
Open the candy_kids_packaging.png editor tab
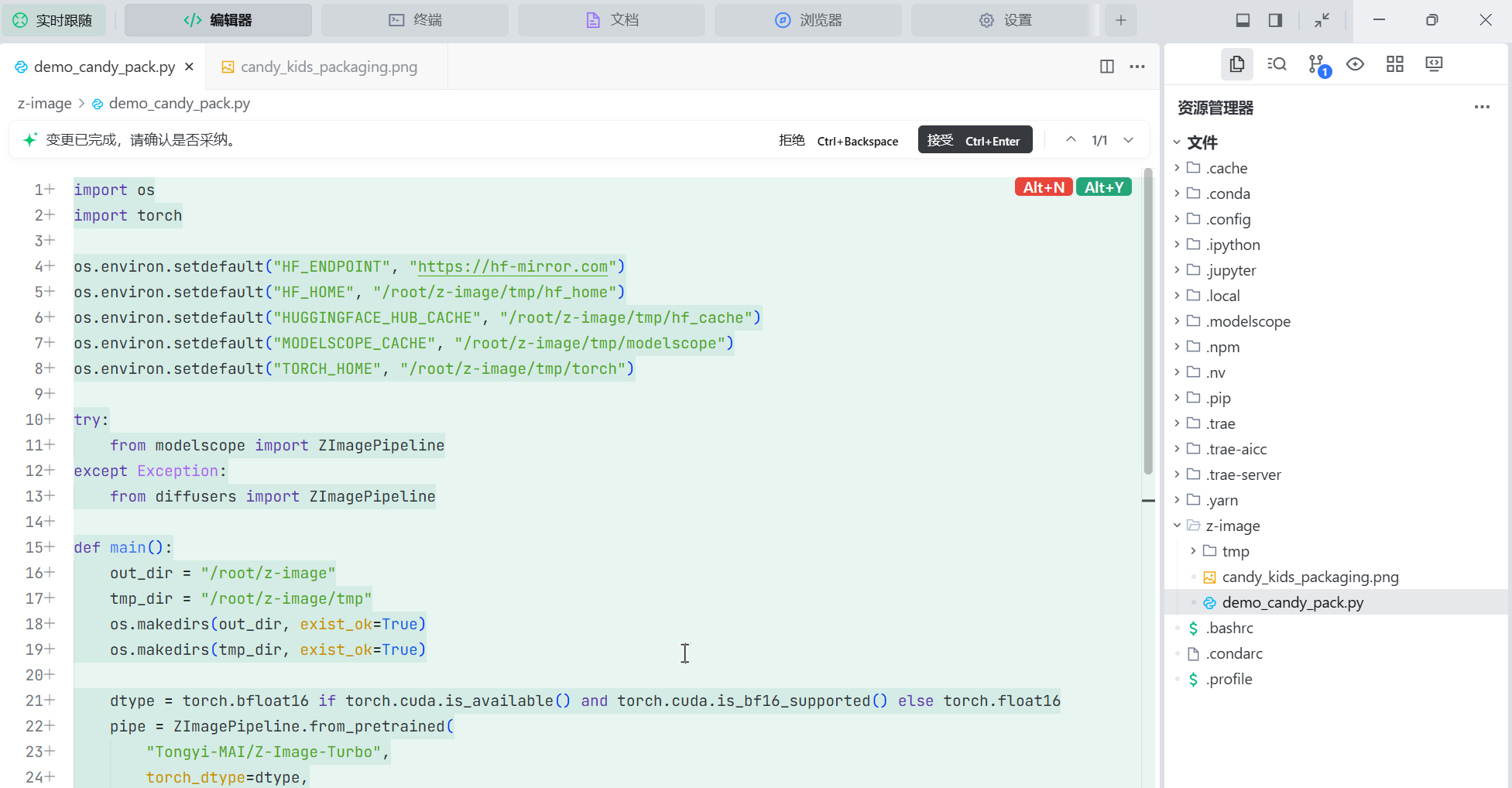pos(327,67)
